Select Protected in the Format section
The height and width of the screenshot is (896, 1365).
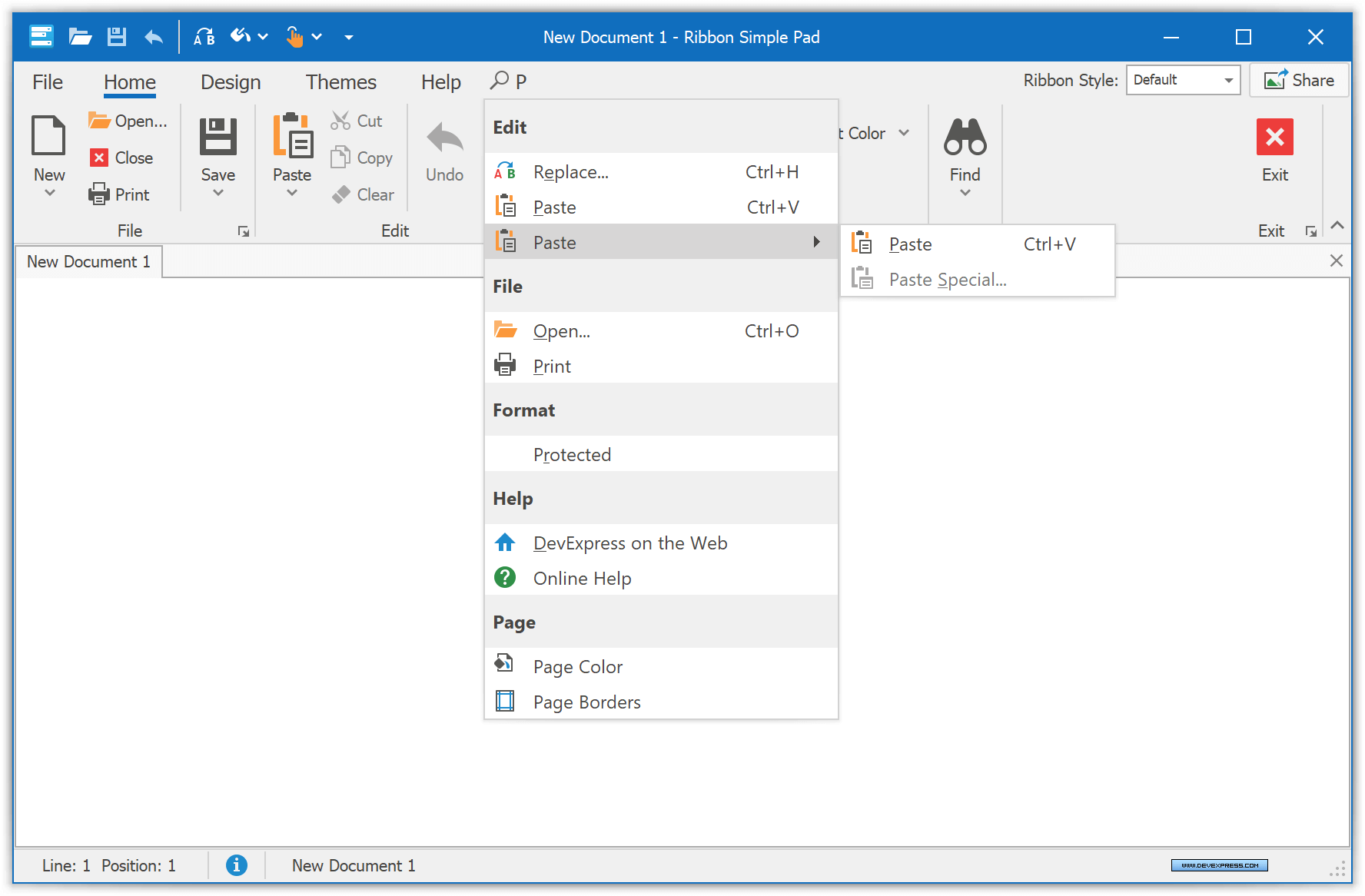(x=572, y=455)
